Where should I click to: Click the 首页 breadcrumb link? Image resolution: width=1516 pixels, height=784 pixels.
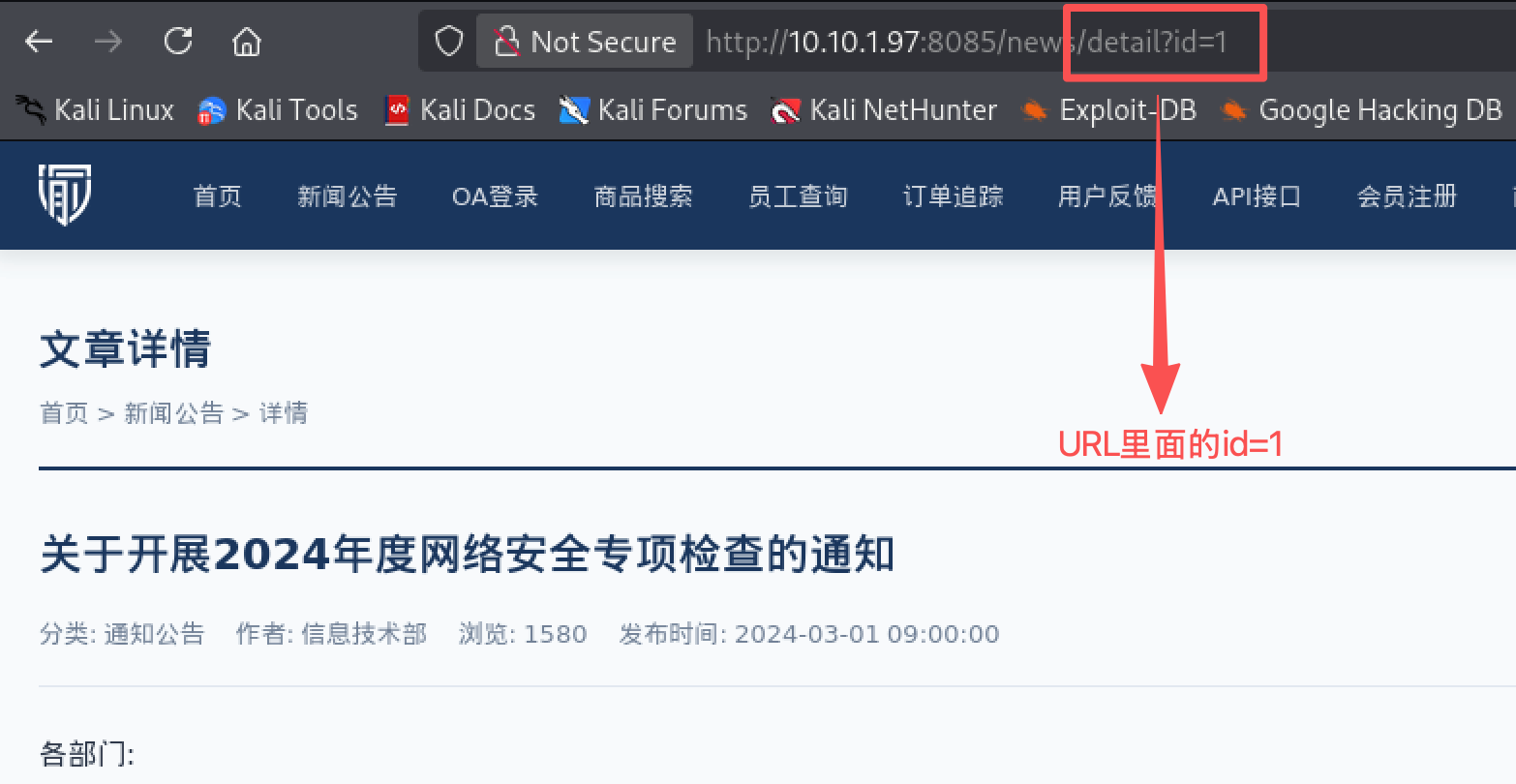click(64, 413)
